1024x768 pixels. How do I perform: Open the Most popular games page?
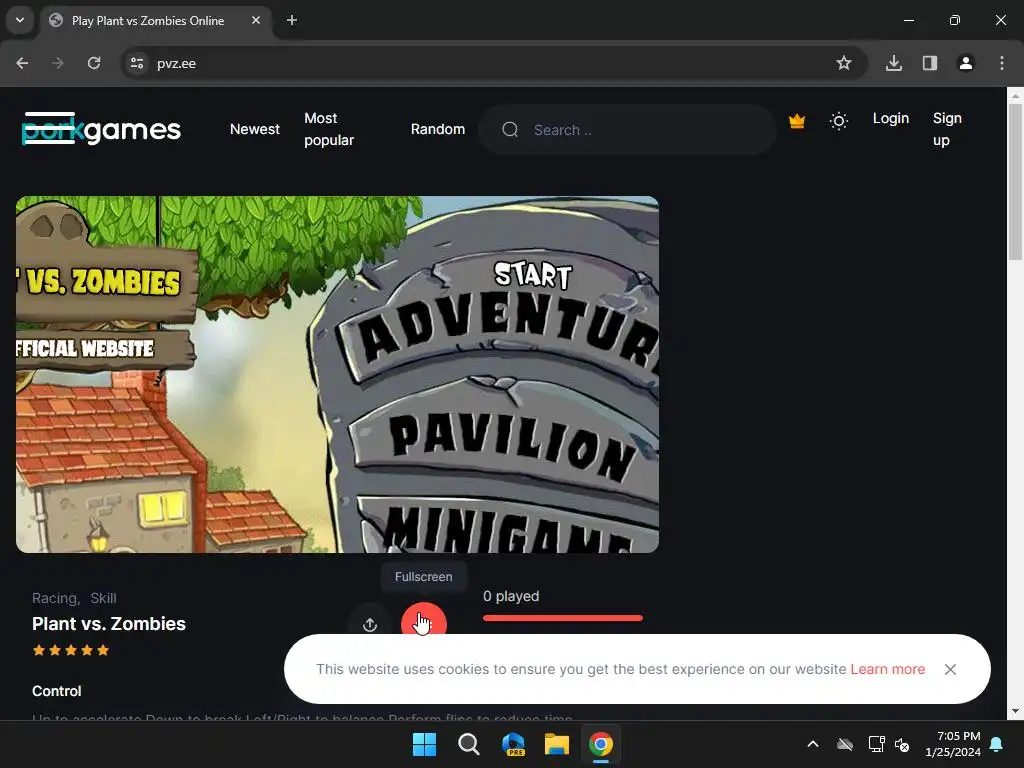(329, 129)
